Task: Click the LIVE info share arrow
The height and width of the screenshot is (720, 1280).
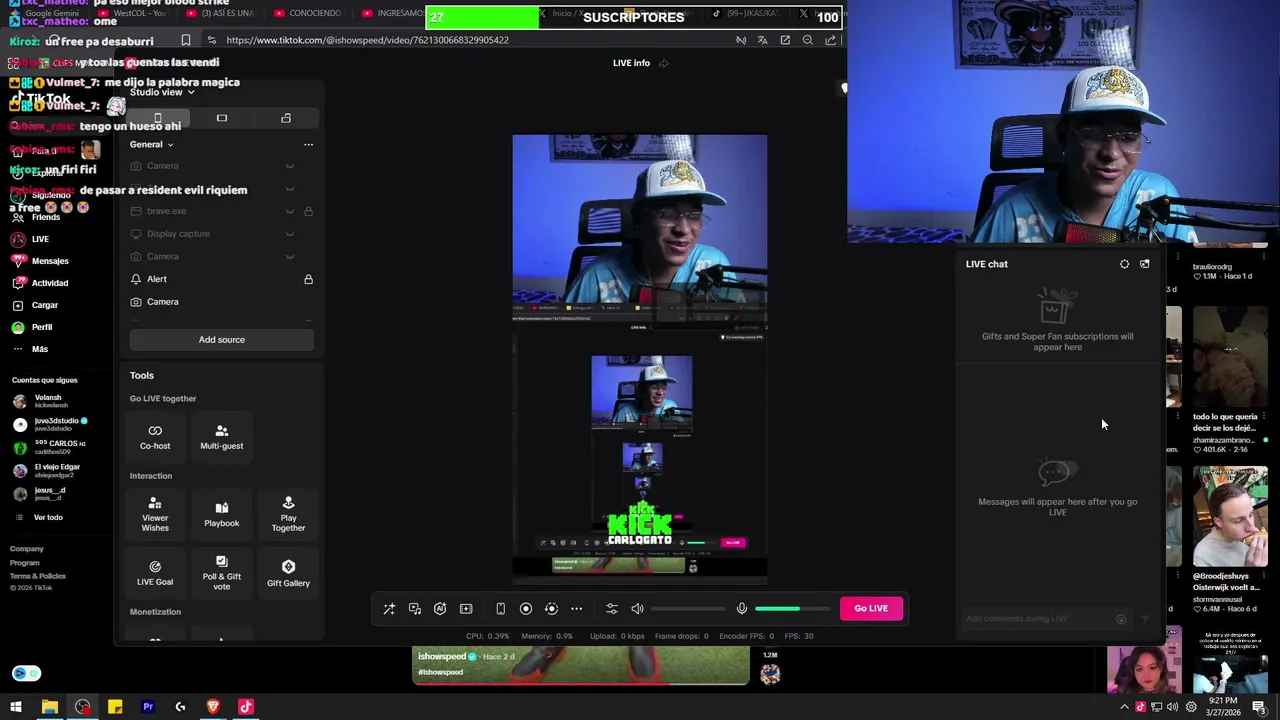Action: click(663, 63)
